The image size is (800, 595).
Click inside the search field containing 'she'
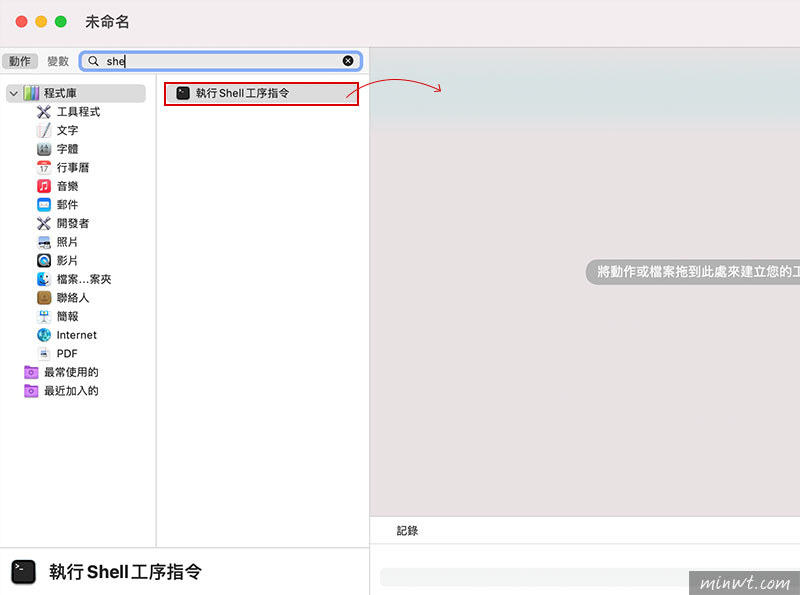pyautogui.click(x=221, y=61)
